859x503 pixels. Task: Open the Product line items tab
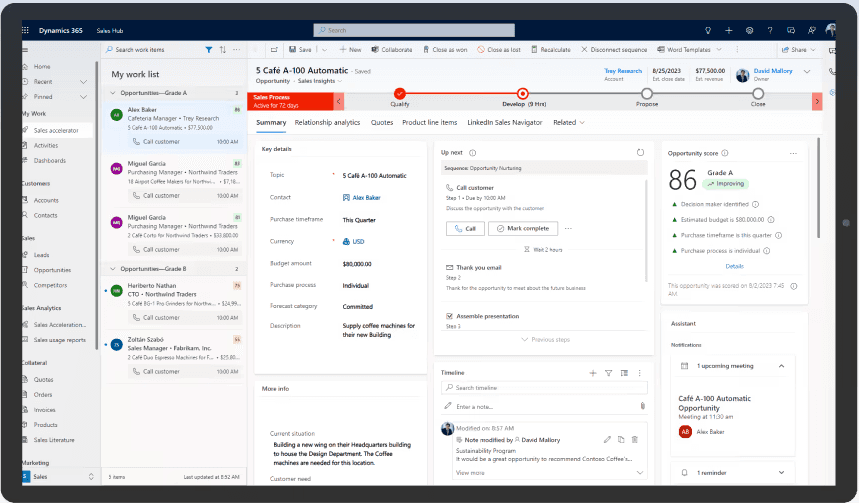(x=430, y=123)
